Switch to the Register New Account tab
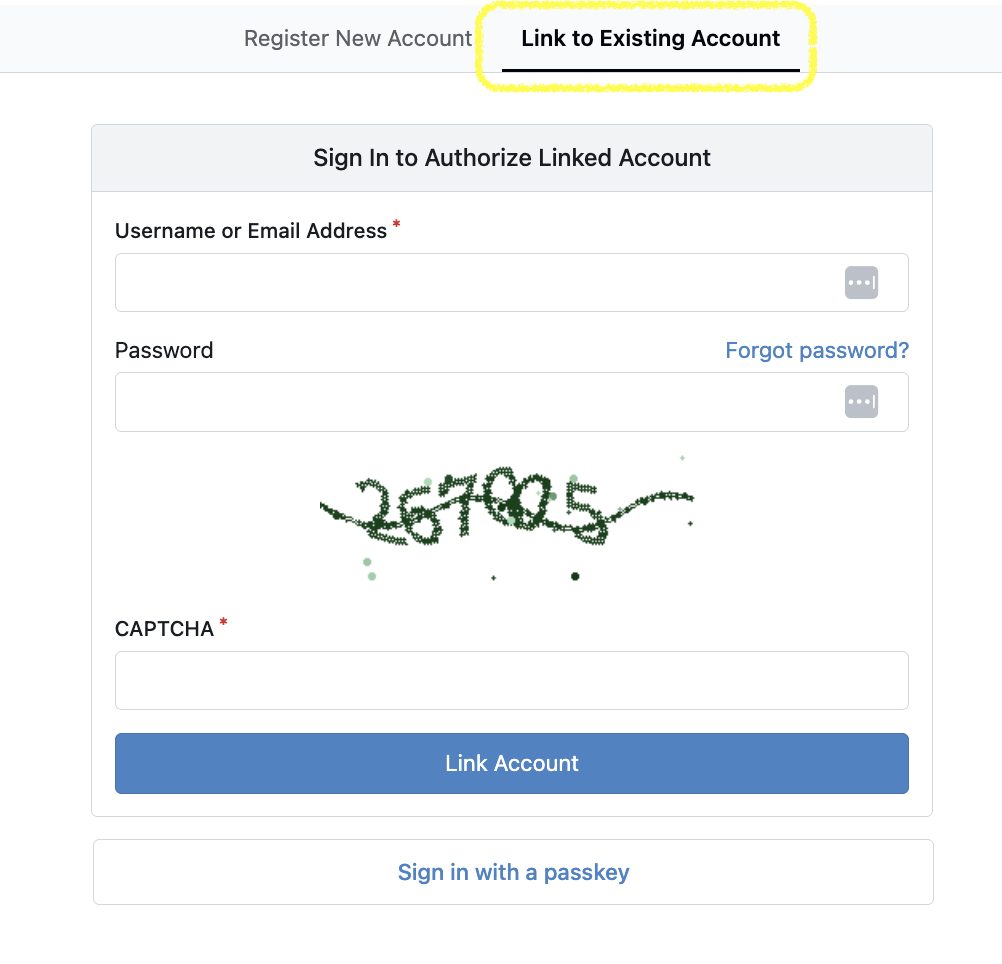1002x964 pixels. (x=357, y=39)
